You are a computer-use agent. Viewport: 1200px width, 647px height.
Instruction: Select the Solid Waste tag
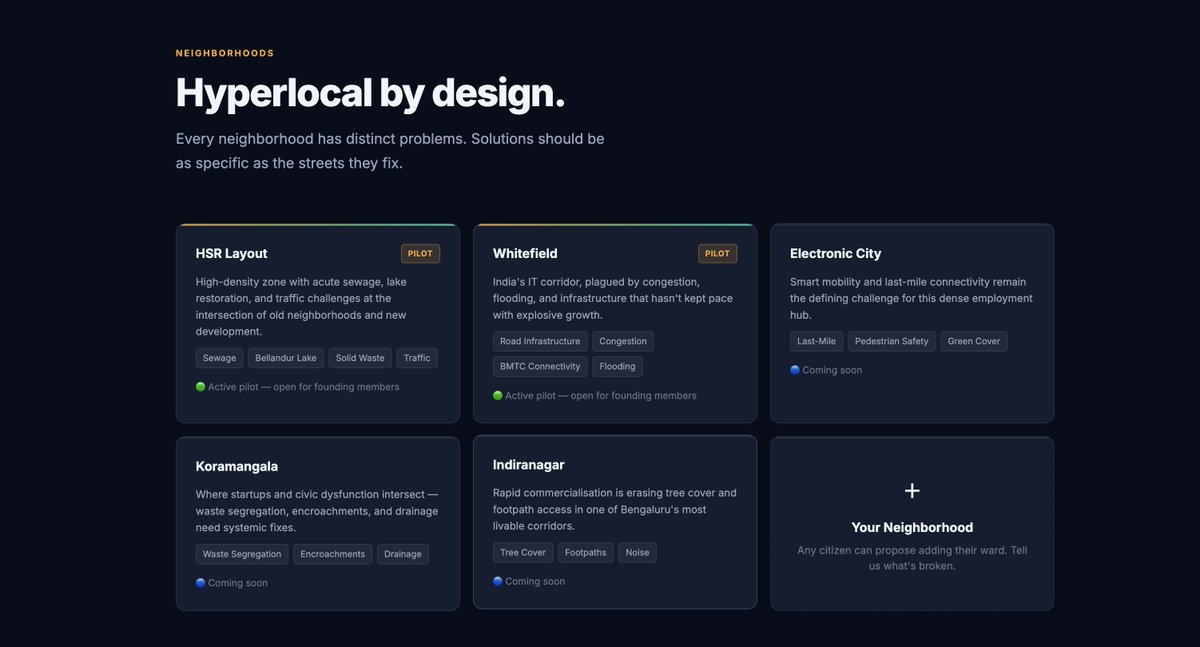click(x=360, y=358)
